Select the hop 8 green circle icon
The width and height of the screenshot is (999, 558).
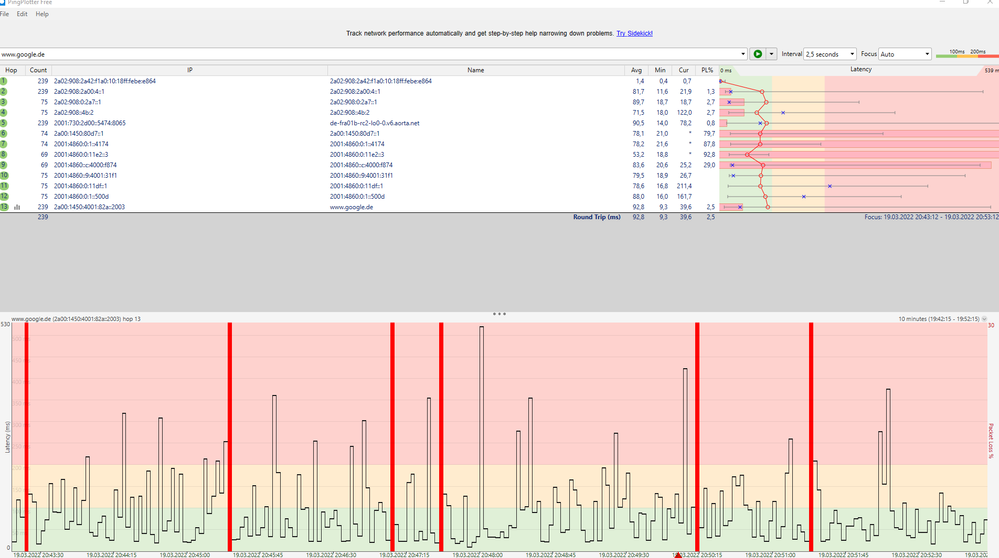[4, 154]
